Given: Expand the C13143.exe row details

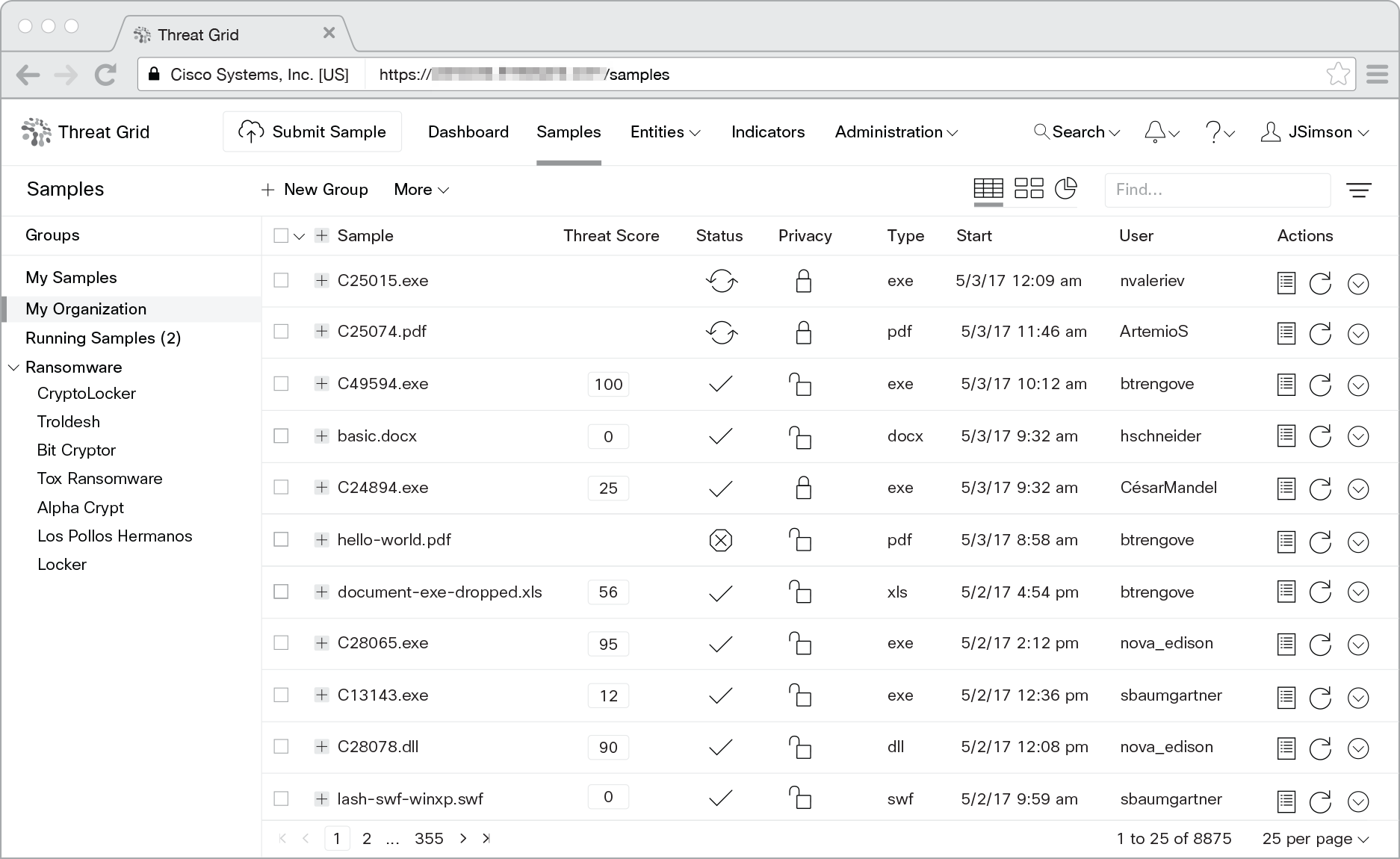Looking at the screenshot, I should [x=321, y=695].
